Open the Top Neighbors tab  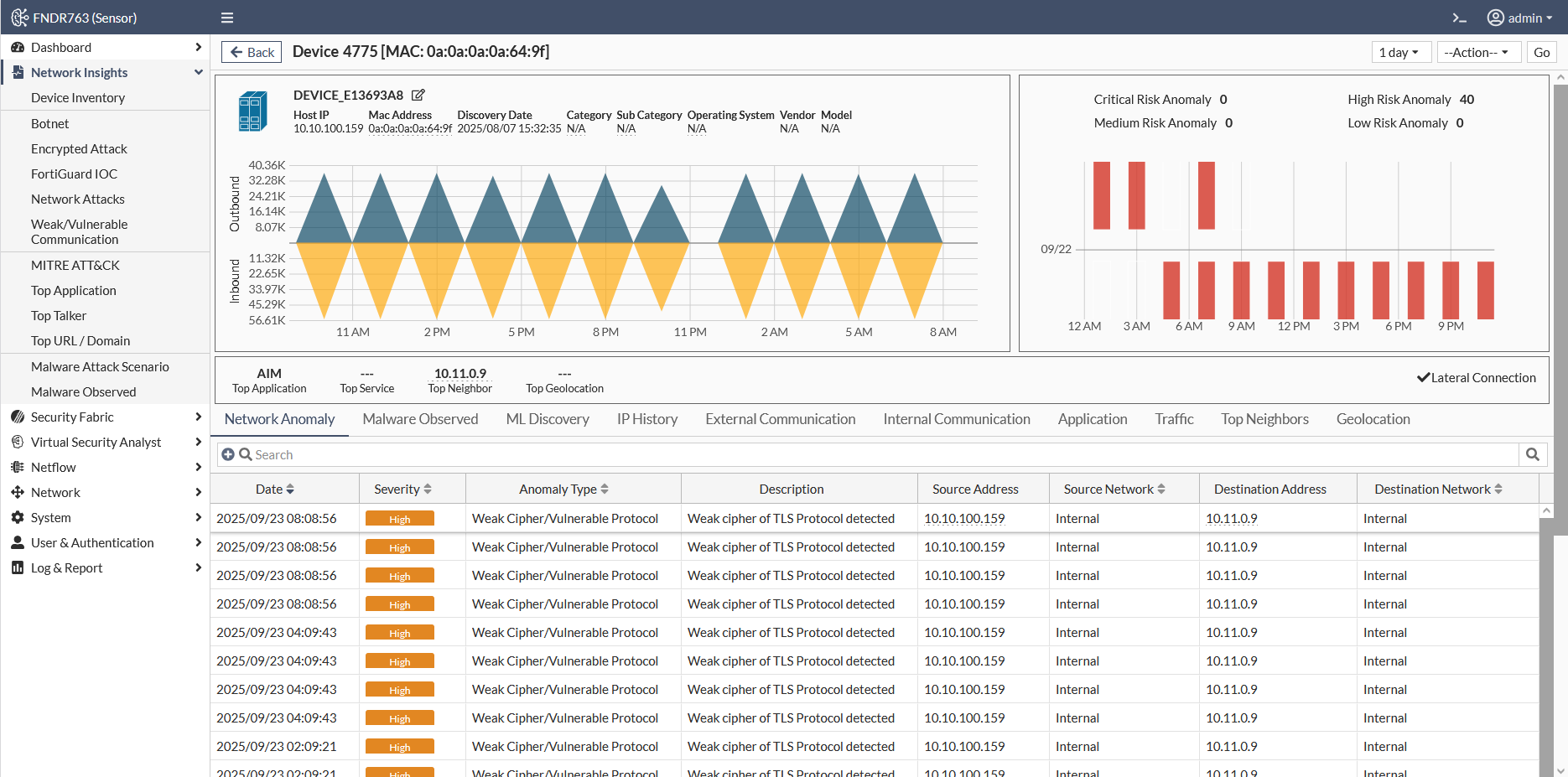pos(1264,419)
